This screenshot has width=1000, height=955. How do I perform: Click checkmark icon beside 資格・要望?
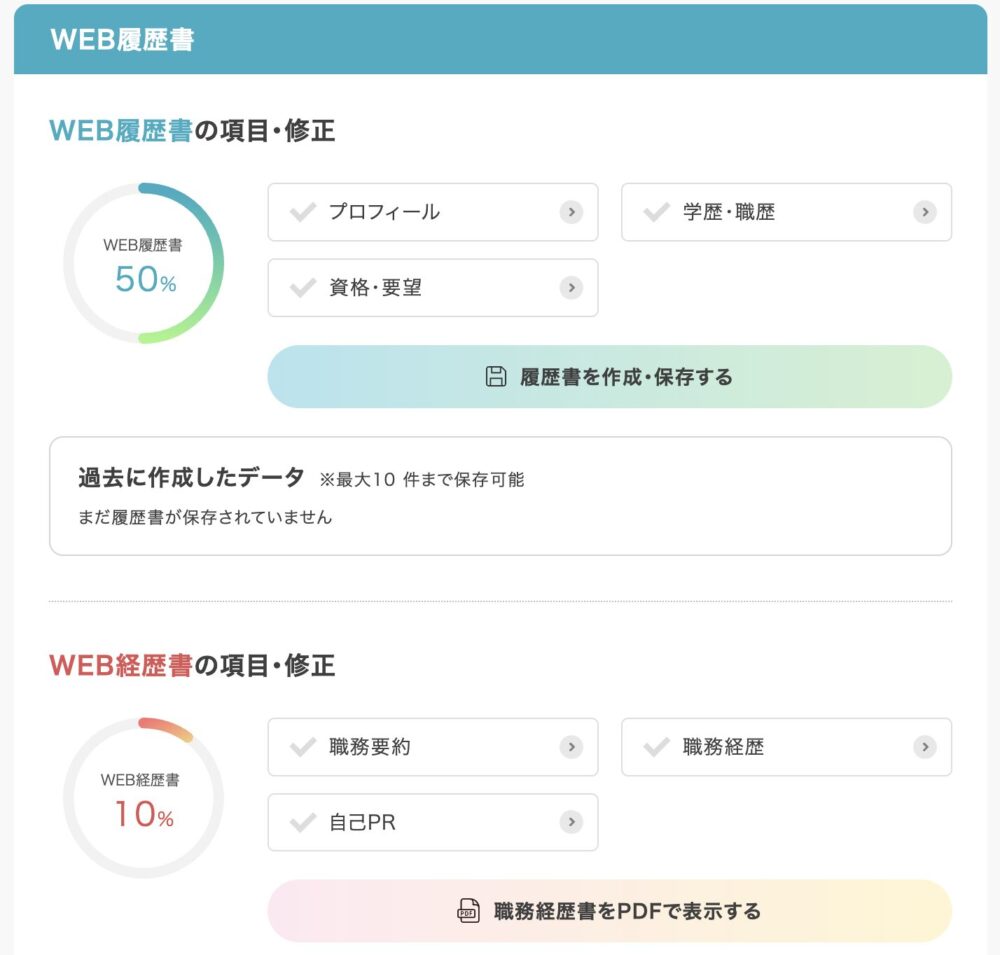pyautogui.click(x=303, y=288)
